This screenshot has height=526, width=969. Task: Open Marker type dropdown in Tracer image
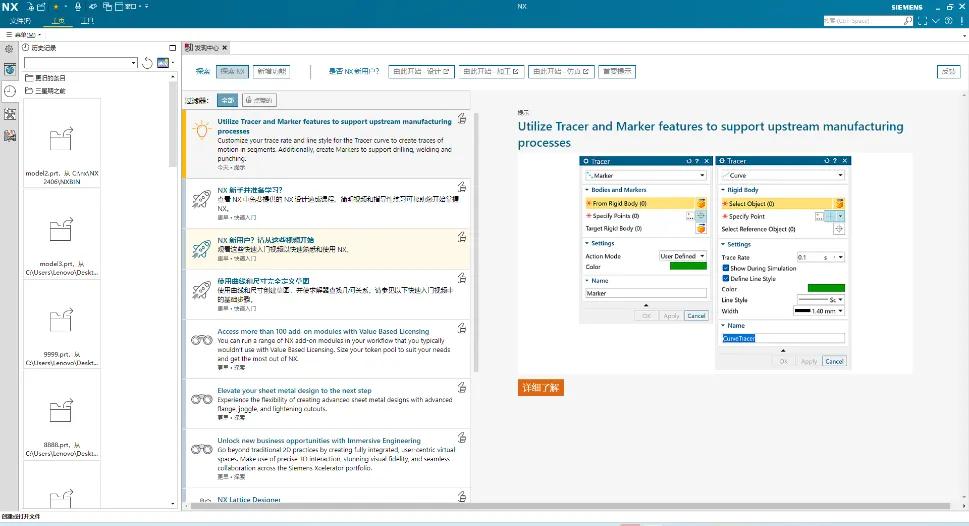coord(646,176)
